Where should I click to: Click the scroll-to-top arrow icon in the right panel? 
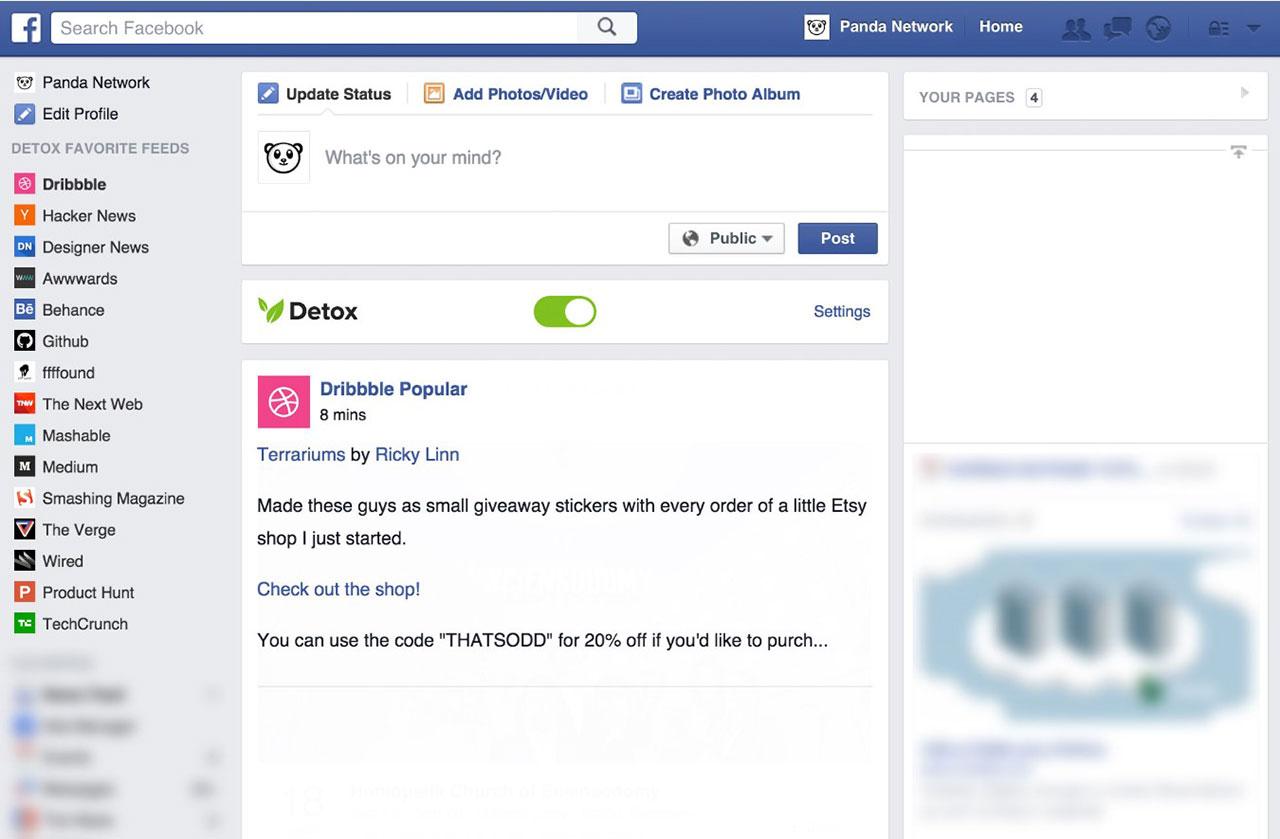[1239, 152]
